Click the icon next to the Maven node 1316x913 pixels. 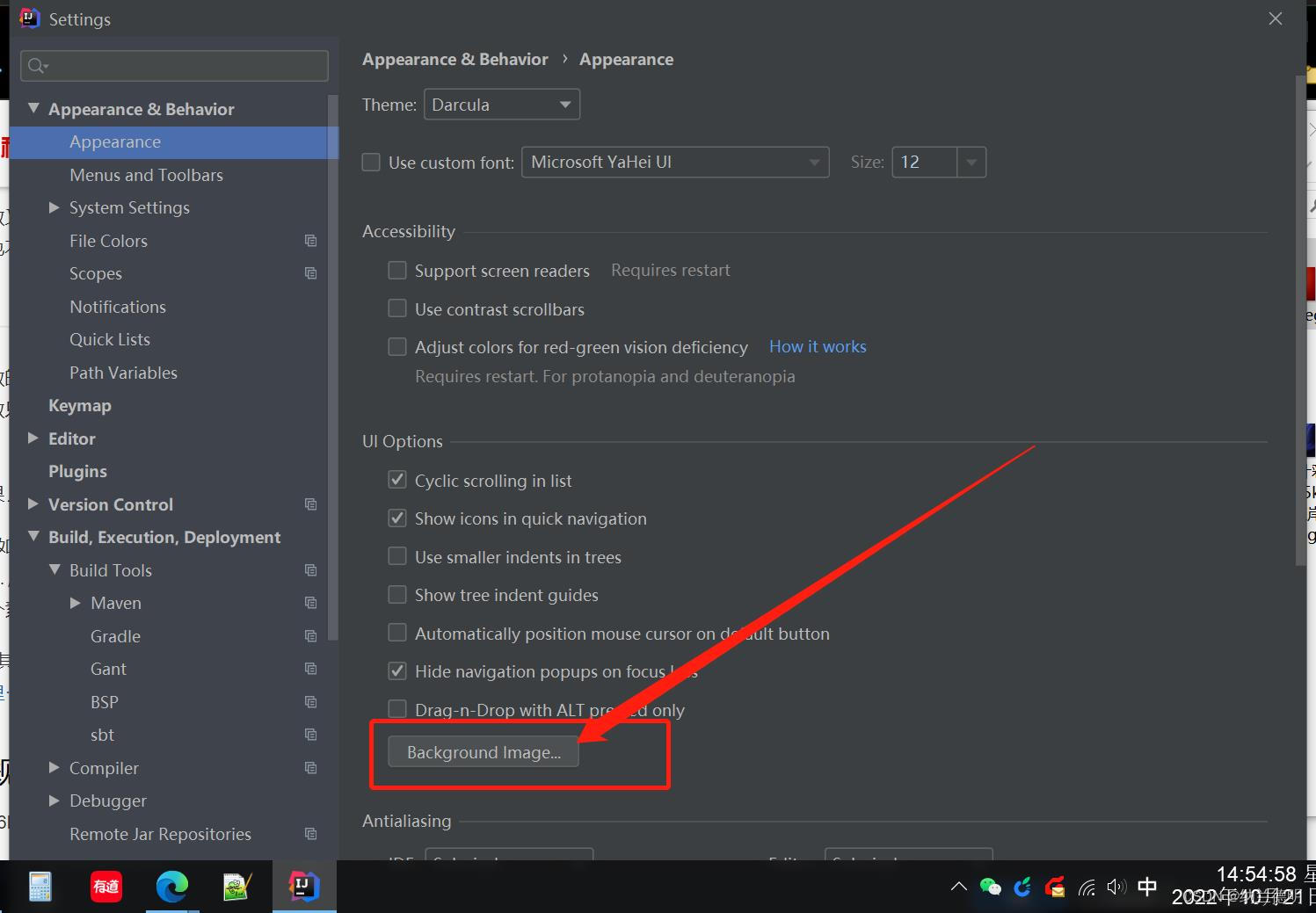(x=310, y=603)
